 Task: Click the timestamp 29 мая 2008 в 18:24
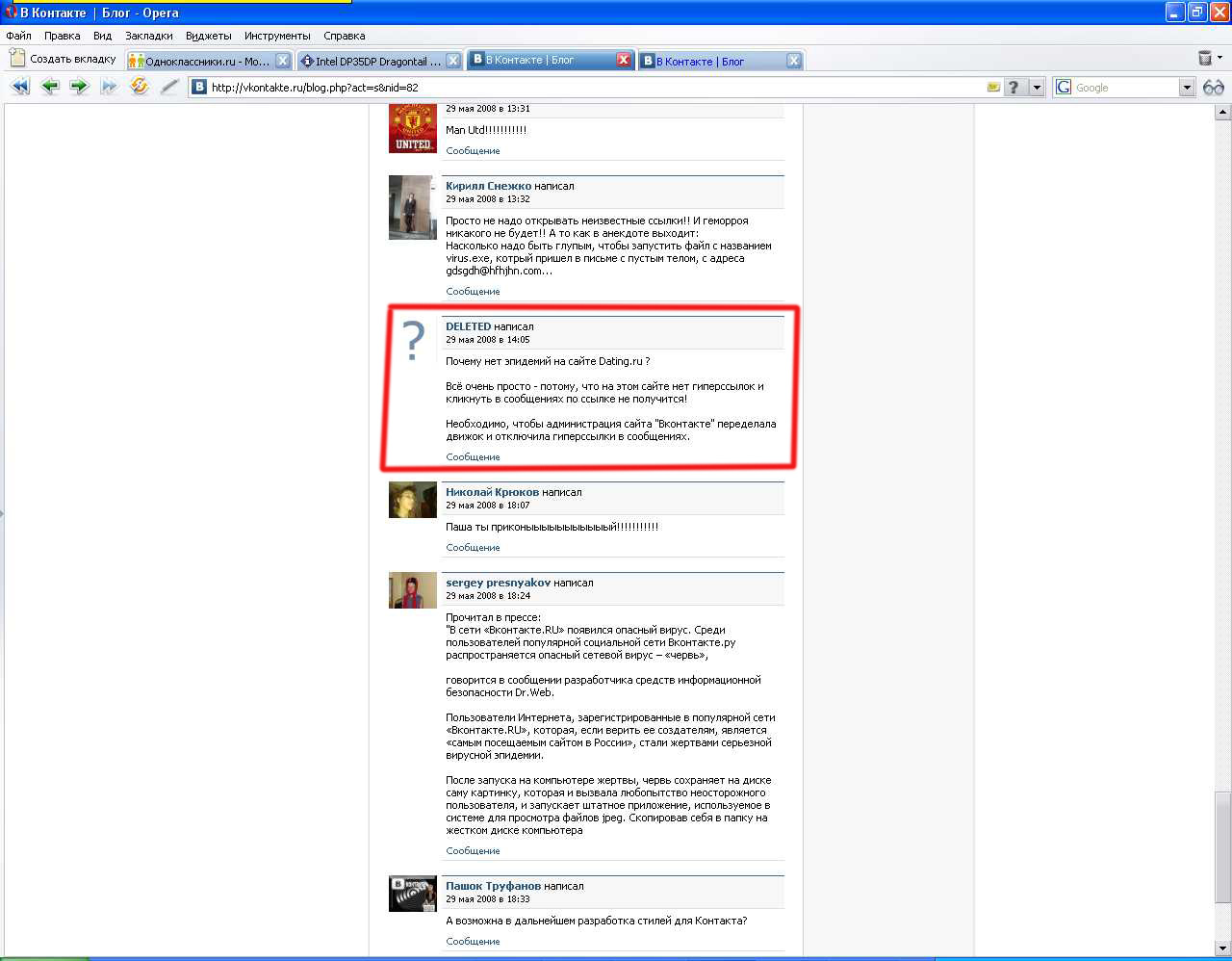click(x=488, y=596)
